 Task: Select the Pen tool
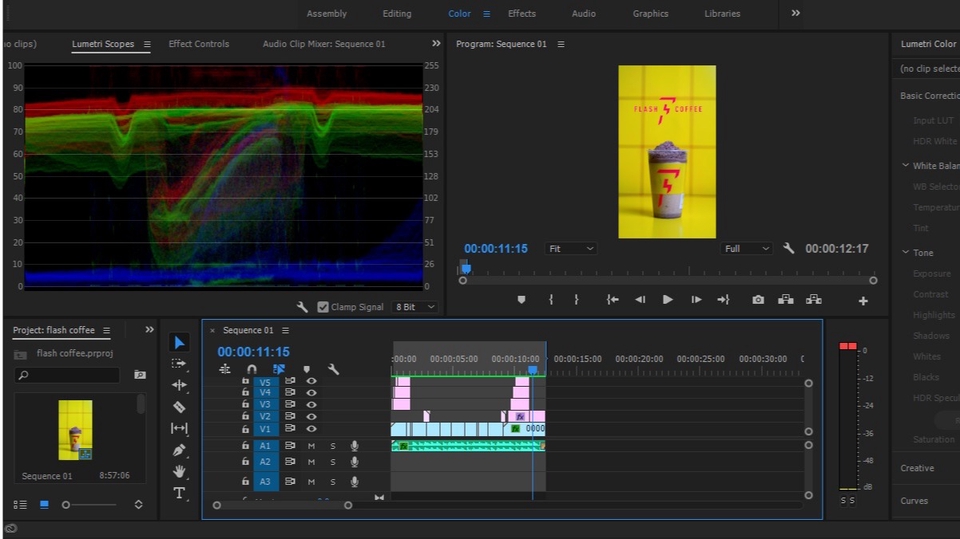point(179,450)
